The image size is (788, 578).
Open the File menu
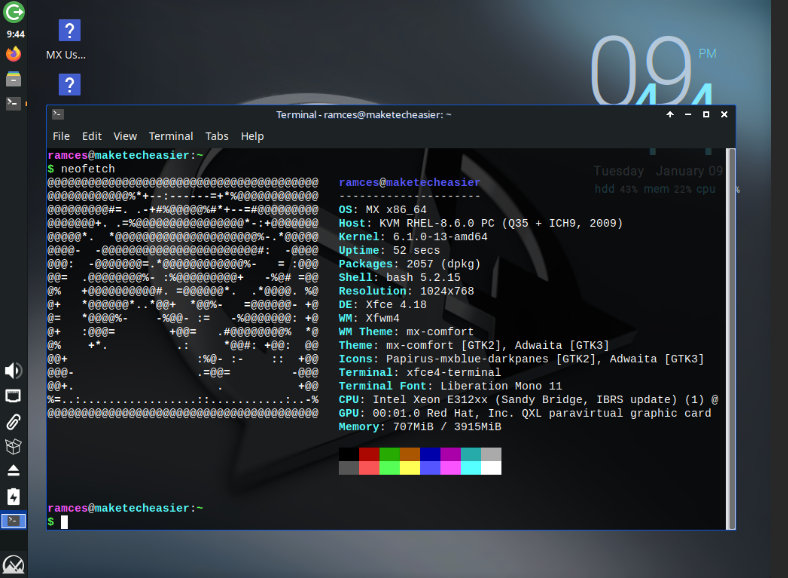click(x=61, y=136)
